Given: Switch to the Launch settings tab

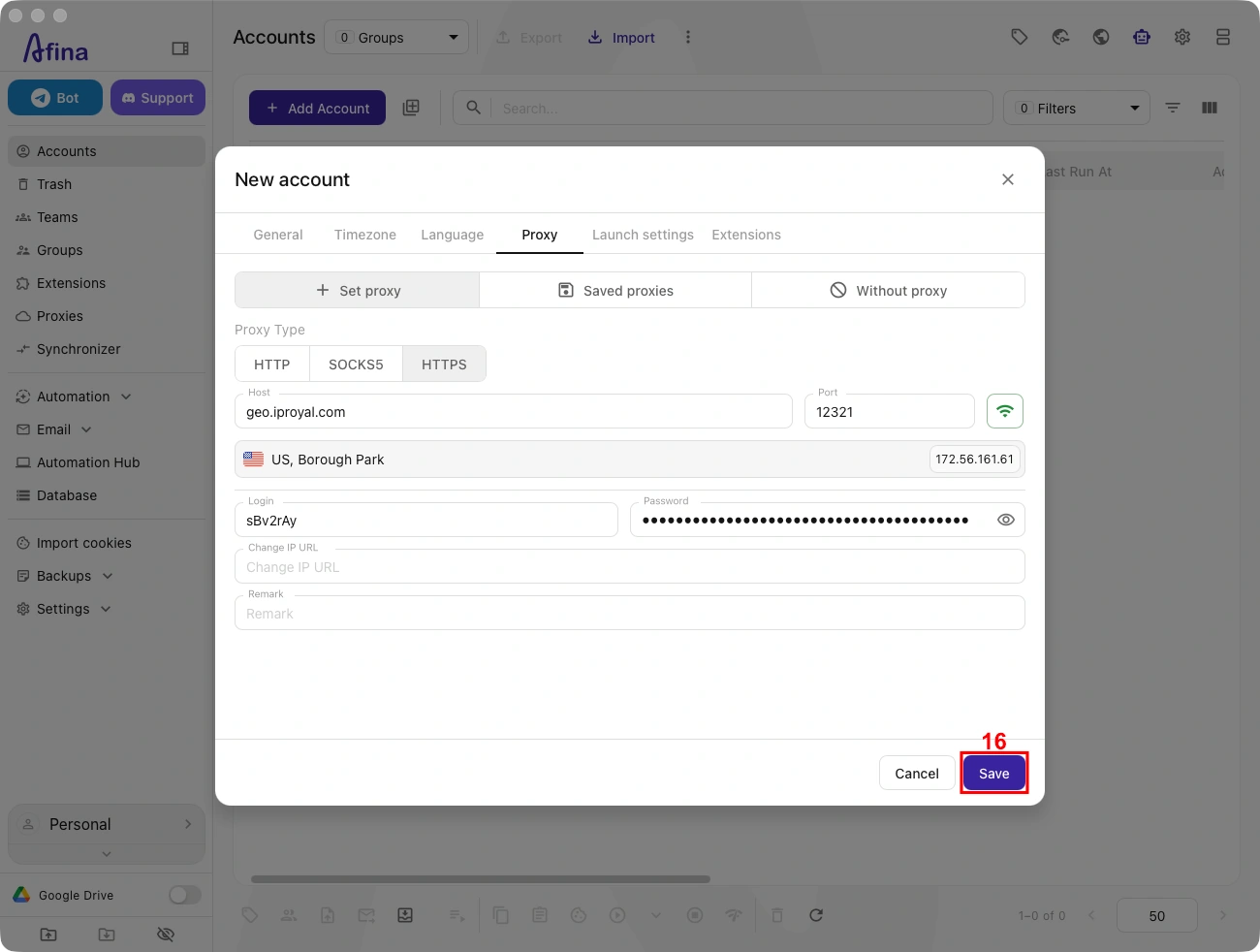Looking at the screenshot, I should (643, 235).
